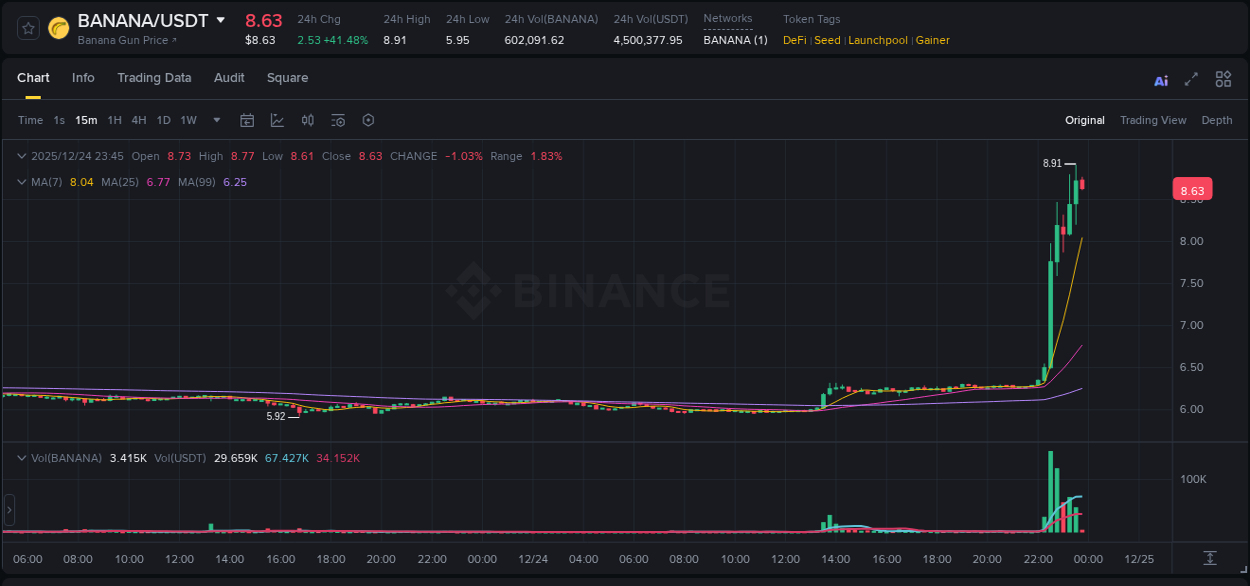Switch to the Trading Data tab

pos(154,77)
